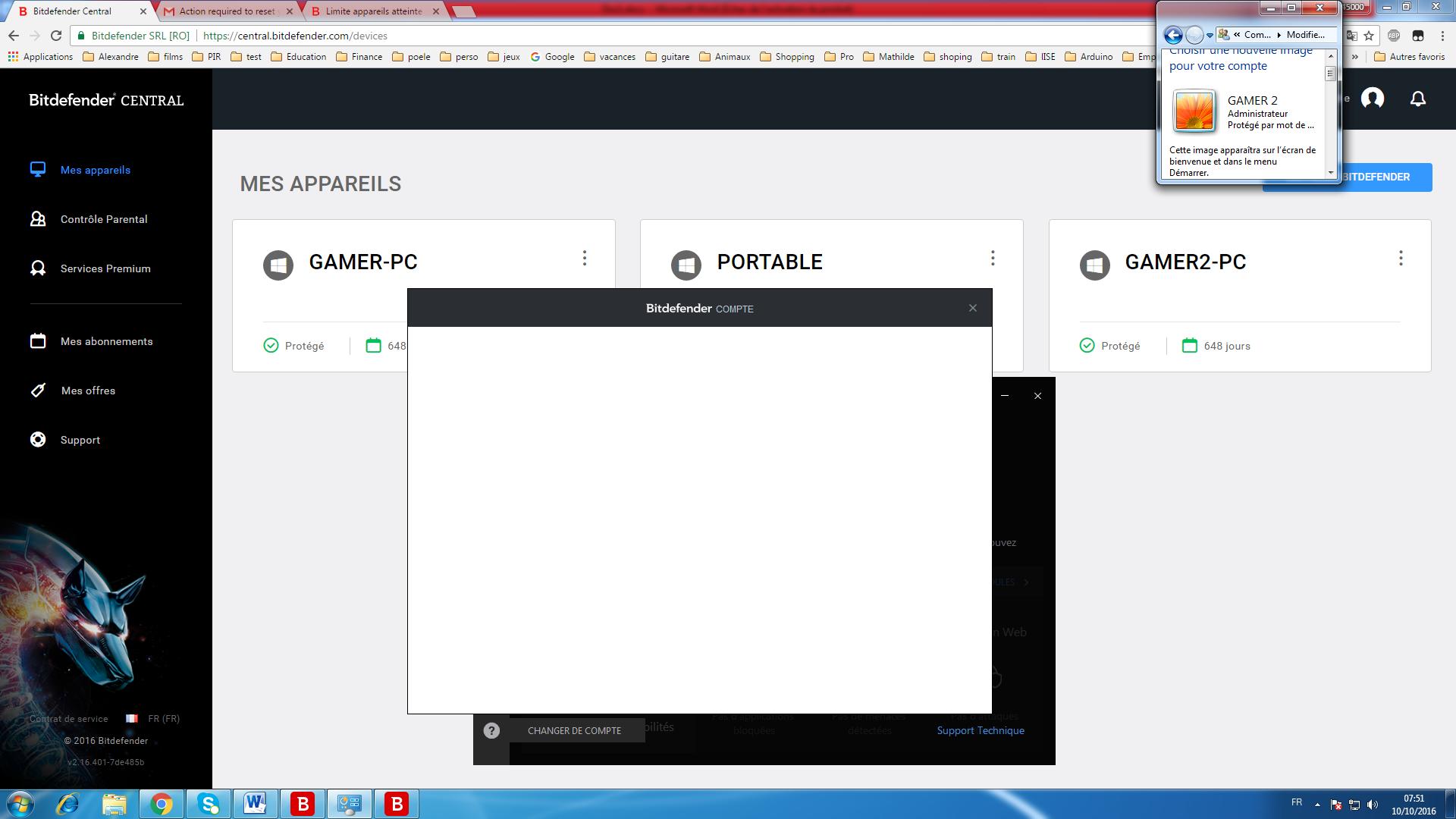The image size is (1456, 819).
Task: Open Mes appareils in the sidebar
Action: [x=80, y=170]
